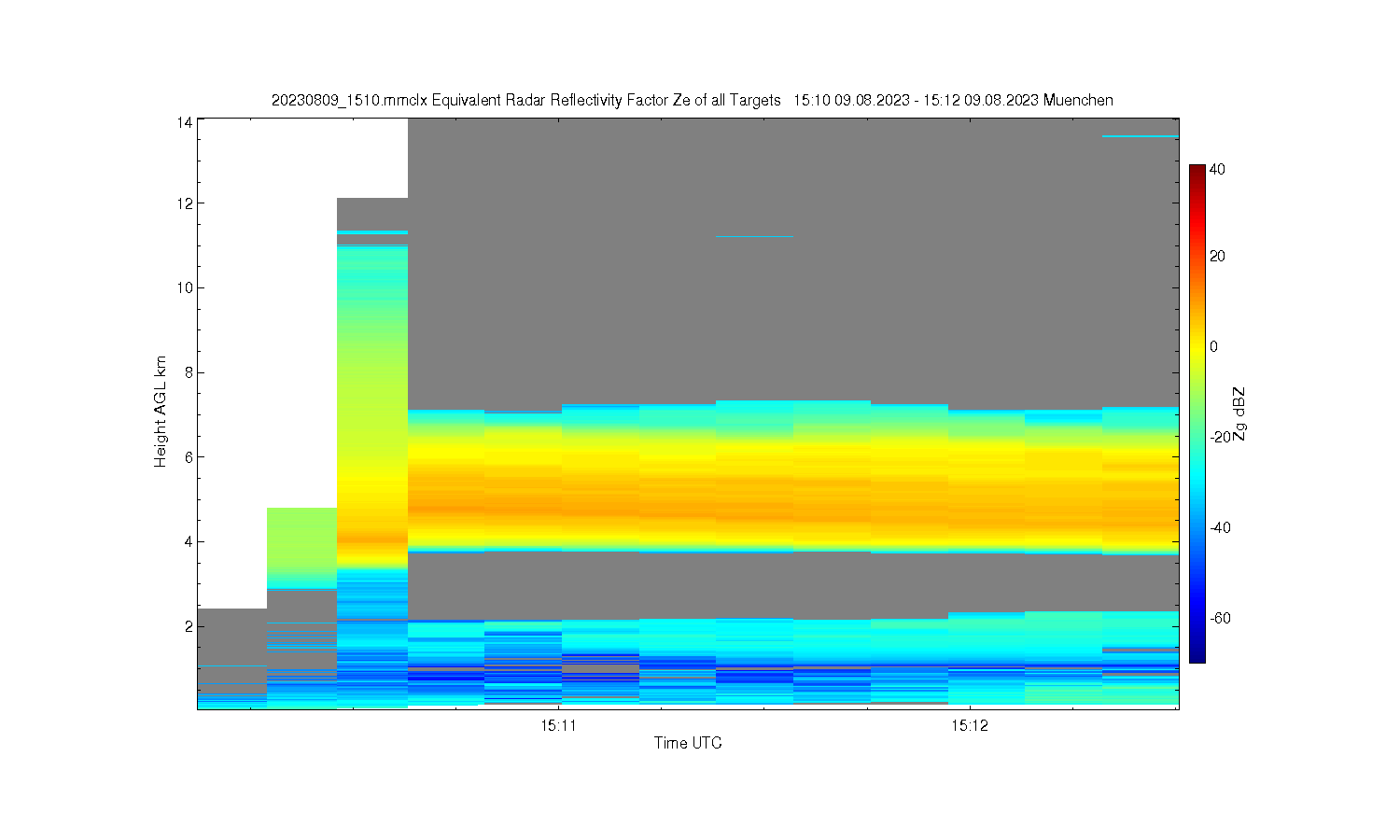The height and width of the screenshot is (840, 1400).
Task: Click the 15:12 time tick label
Action: [x=970, y=725]
